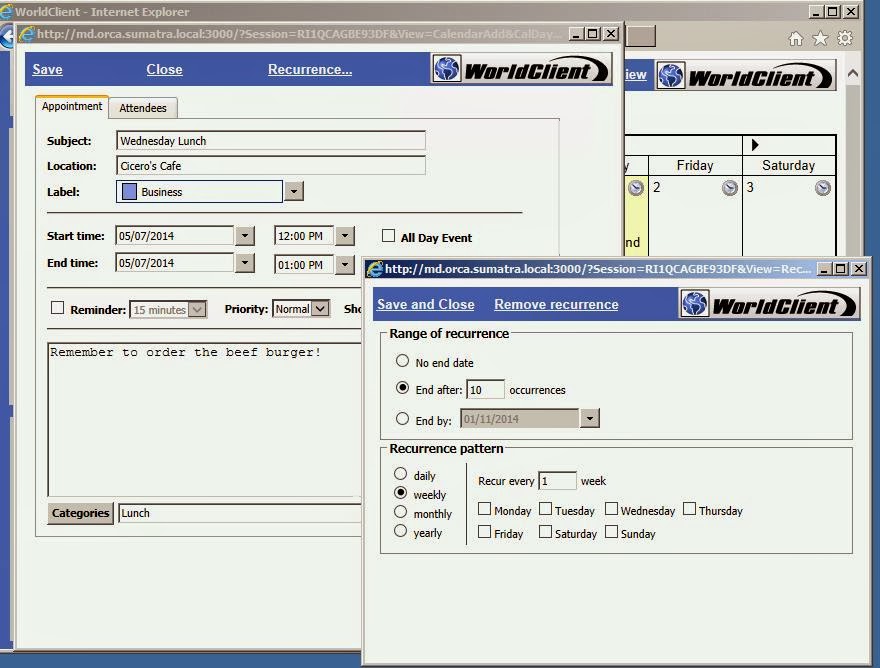Check the Sunday checkbox

[611, 532]
